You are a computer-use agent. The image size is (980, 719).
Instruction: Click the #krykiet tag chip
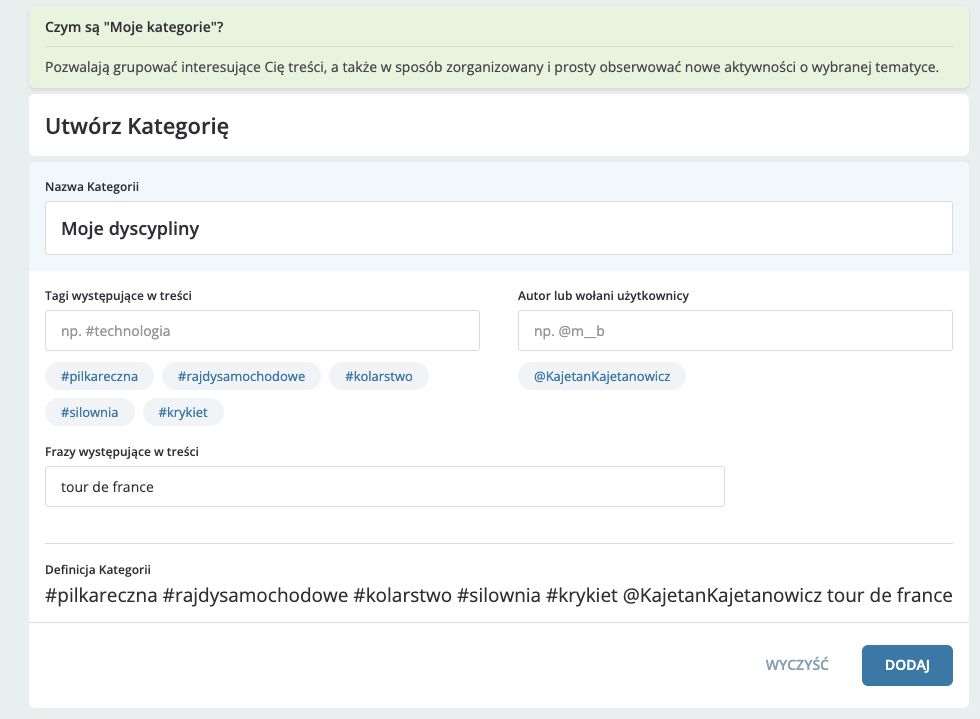183,412
